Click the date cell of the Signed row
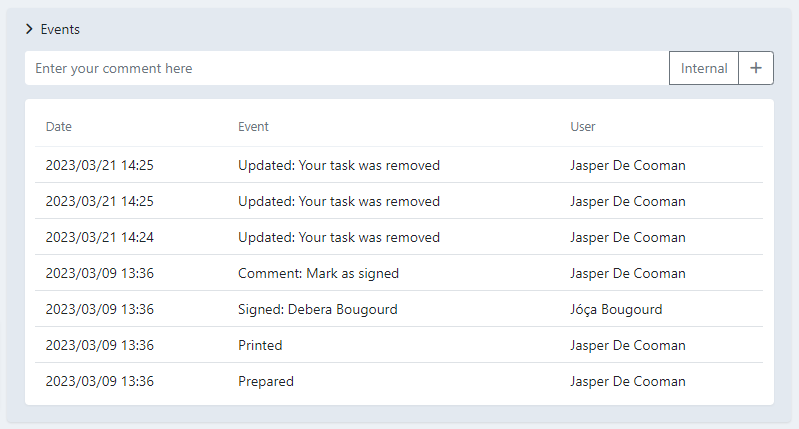Screen dimensions: 799x429 click(x=99, y=309)
